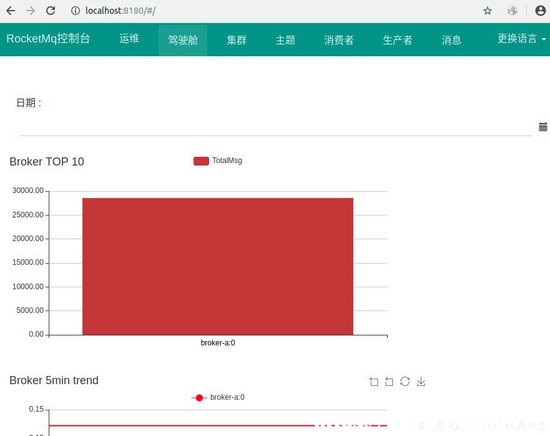550x436 pixels.
Task: Expand the 更换语言 language dropdown
Action: click(521, 39)
